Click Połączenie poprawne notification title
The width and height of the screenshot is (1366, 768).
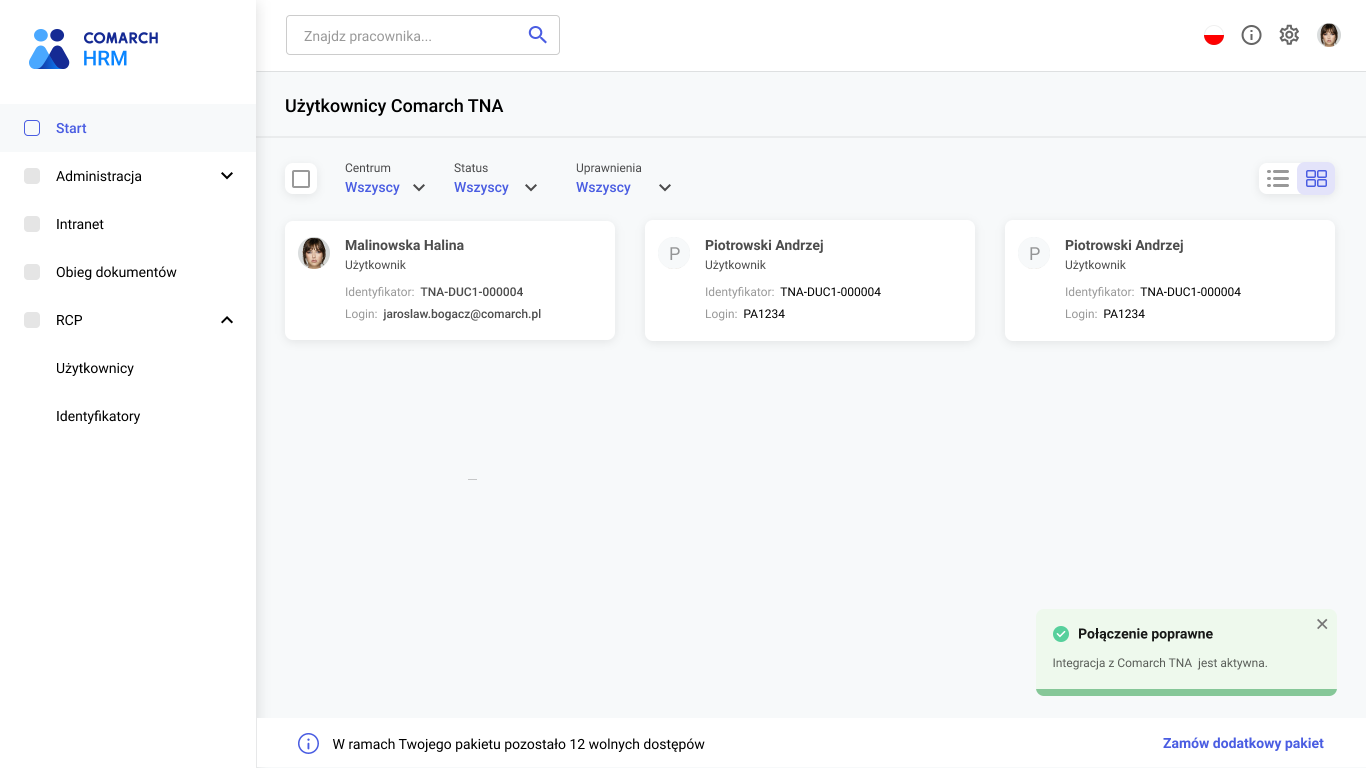(1145, 634)
